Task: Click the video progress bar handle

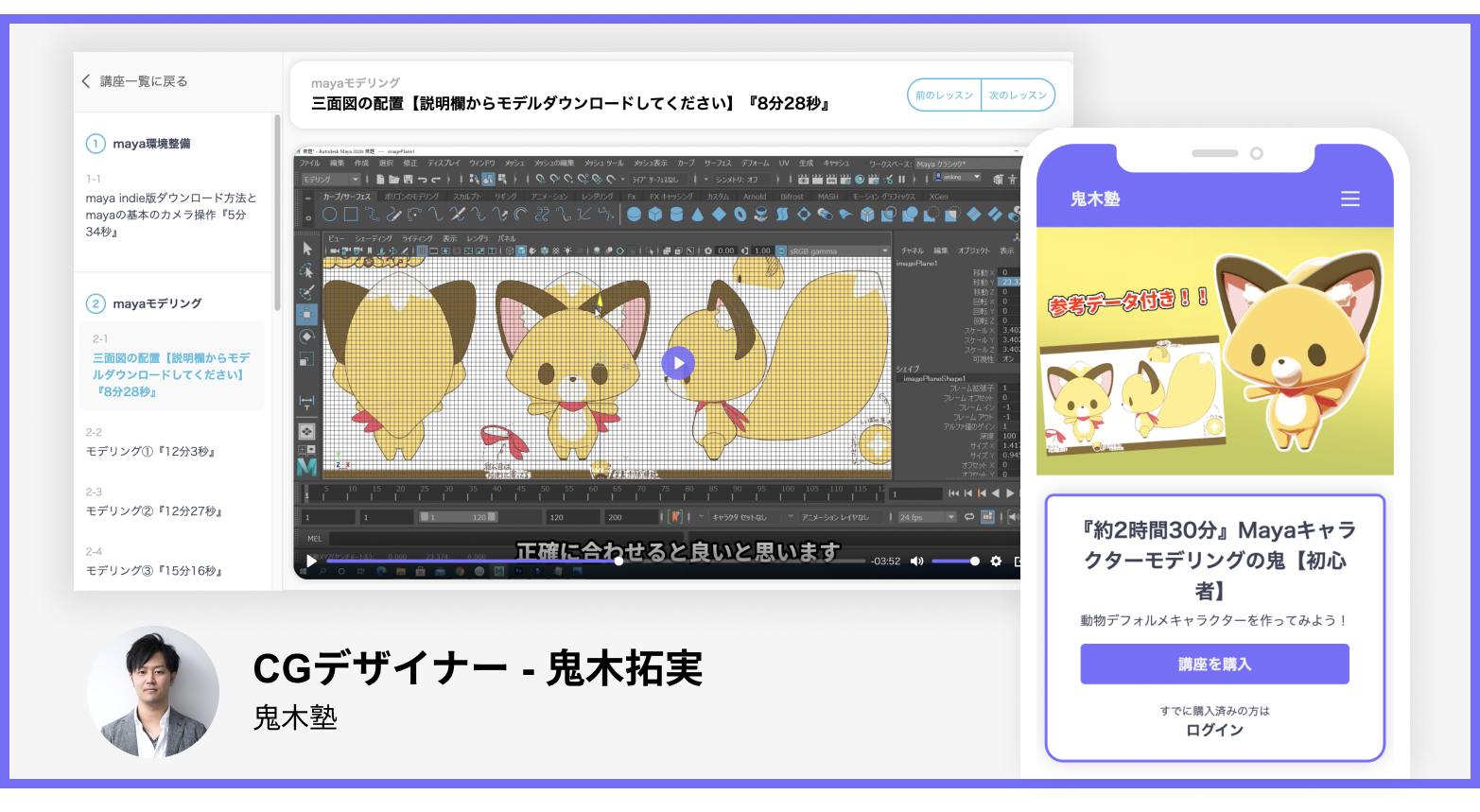Action: click(x=618, y=561)
